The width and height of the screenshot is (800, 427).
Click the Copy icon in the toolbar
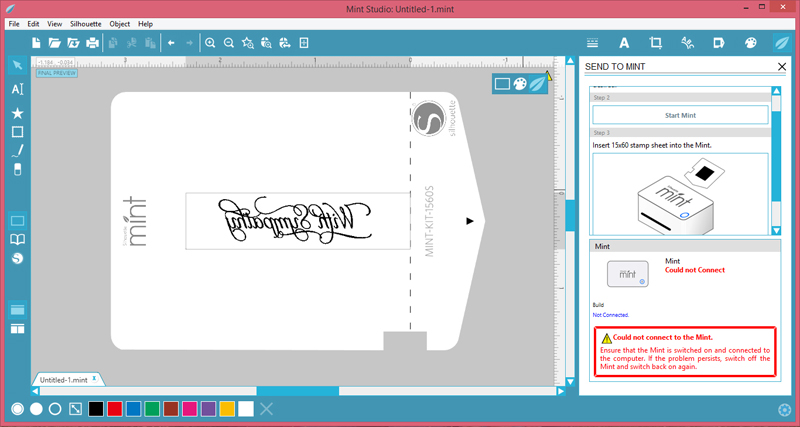[113, 43]
